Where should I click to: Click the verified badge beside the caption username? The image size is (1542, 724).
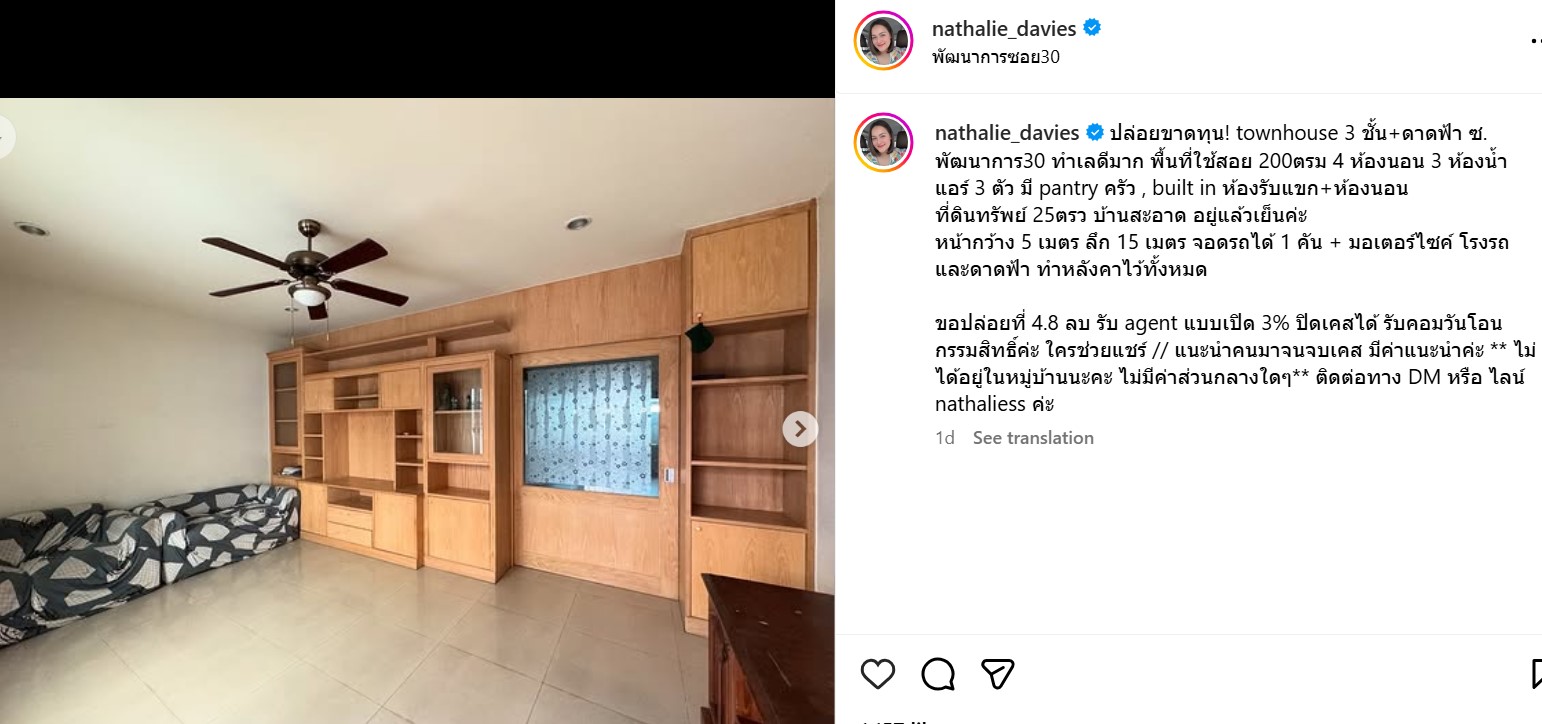pos(1095,132)
